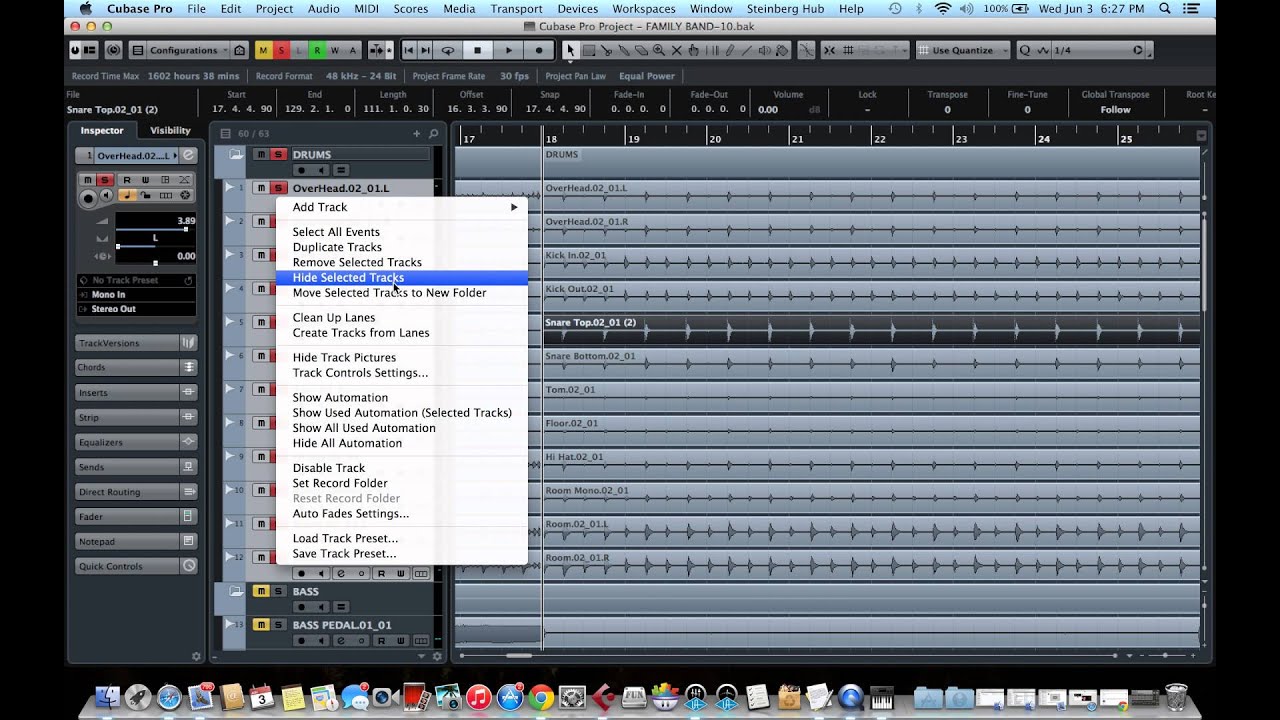The width and height of the screenshot is (1280, 720).
Task: Click the transport Play button
Action: tap(508, 50)
